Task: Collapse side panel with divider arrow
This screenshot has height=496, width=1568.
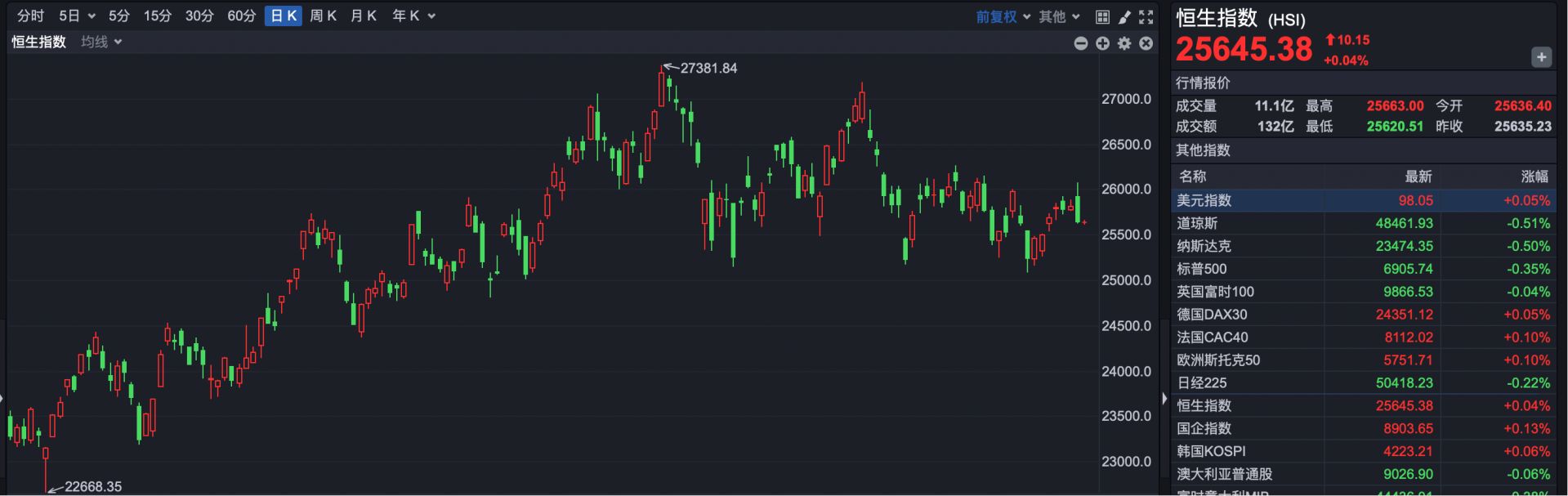Action: tap(1164, 398)
